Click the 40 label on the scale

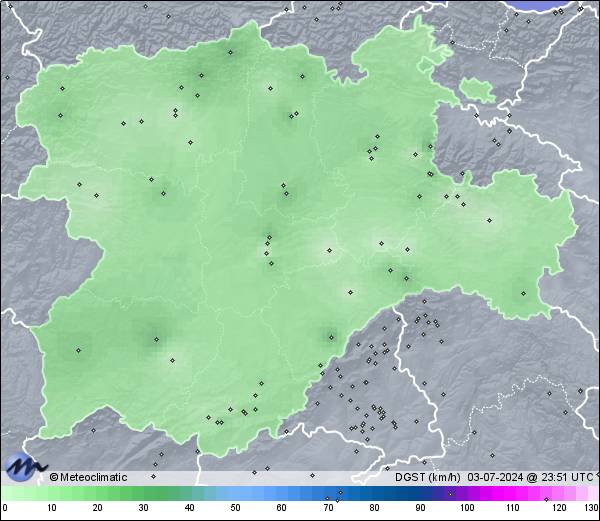pos(189,508)
